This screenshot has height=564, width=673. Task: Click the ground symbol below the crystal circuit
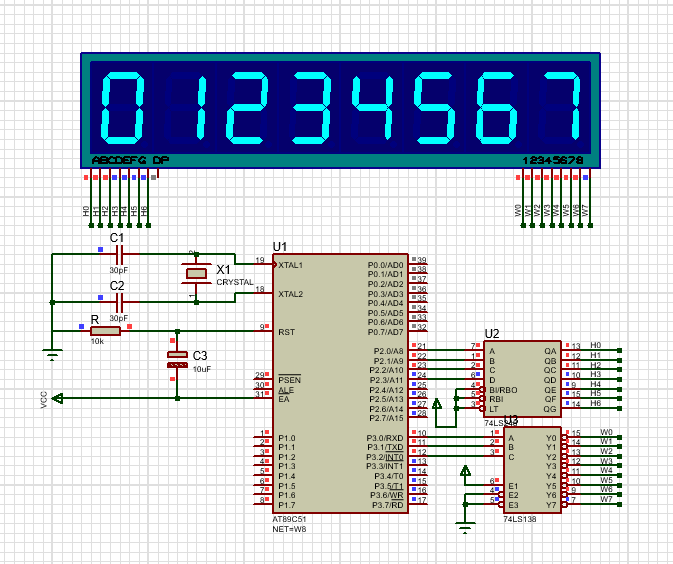coord(52,355)
